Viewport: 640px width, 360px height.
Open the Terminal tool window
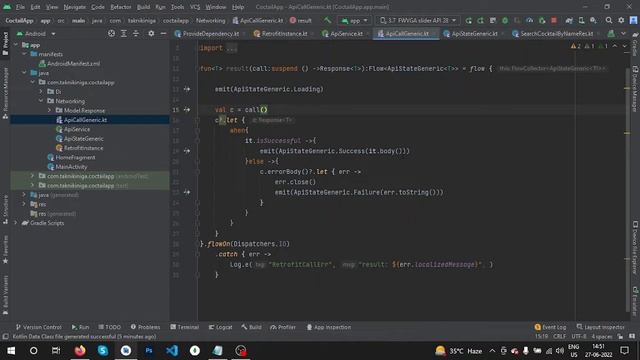point(184,327)
